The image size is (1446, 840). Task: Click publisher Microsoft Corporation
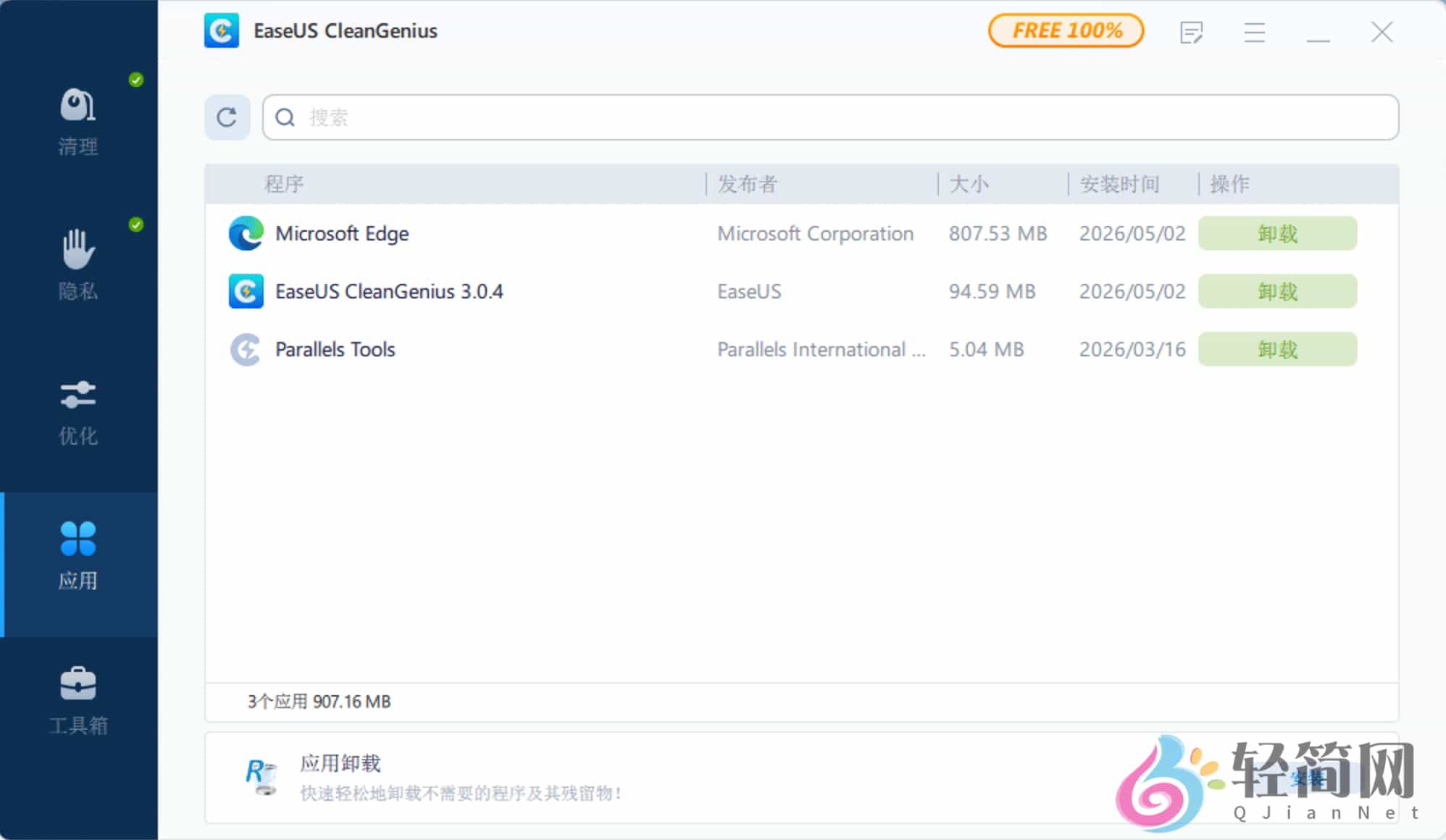(x=815, y=233)
